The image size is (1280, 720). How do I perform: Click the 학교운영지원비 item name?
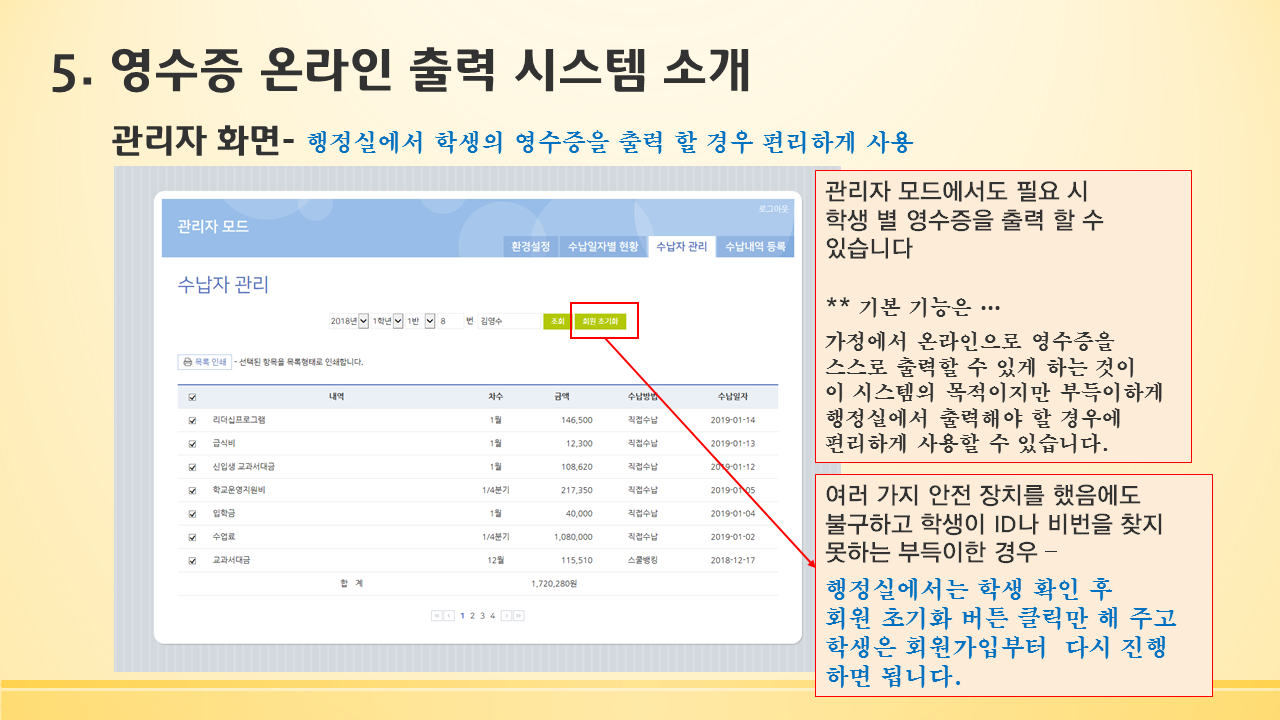click(239, 490)
